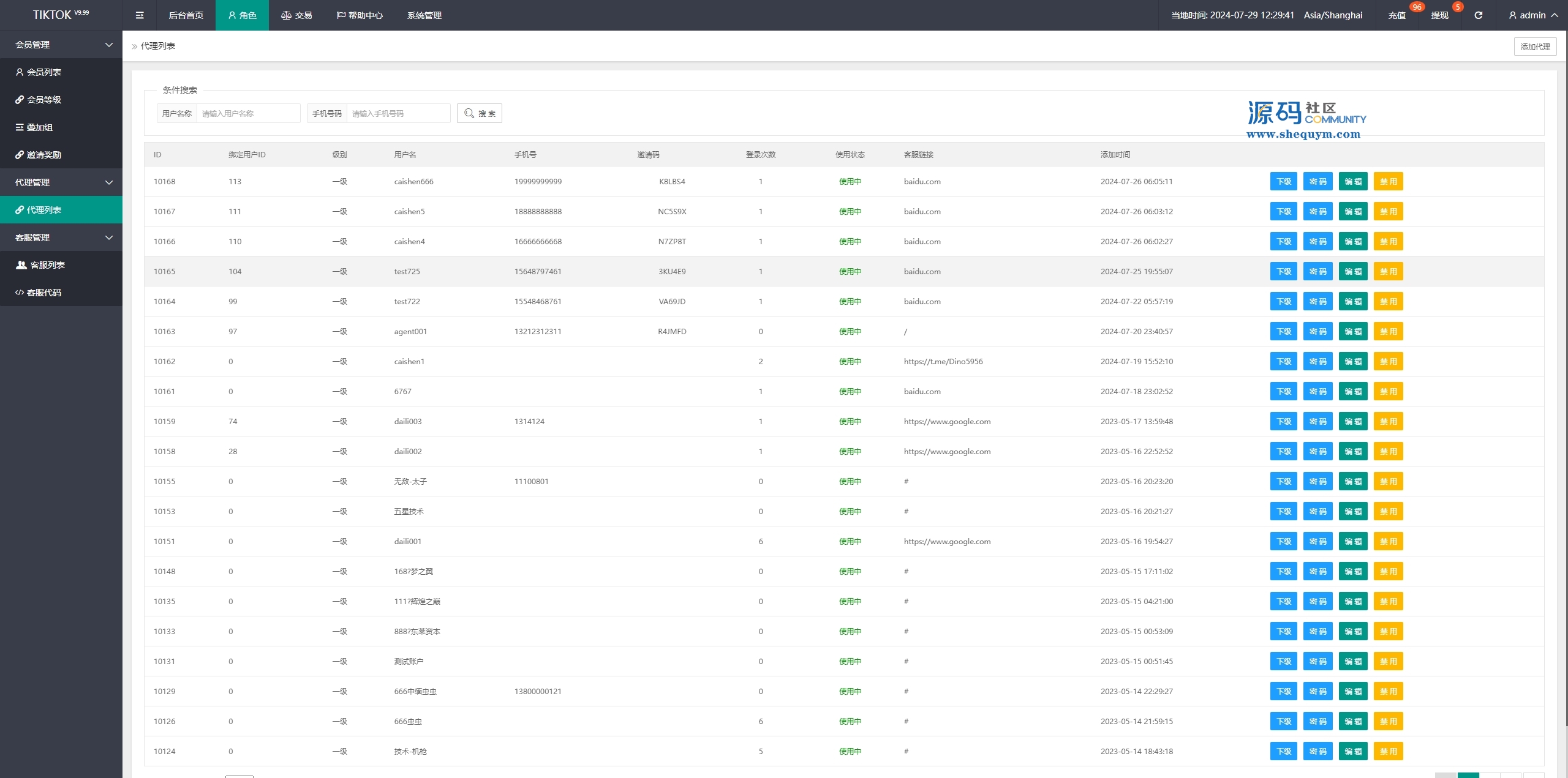Click 下级 for agent caishen666
This screenshot has height=778, width=1568.
point(1284,182)
